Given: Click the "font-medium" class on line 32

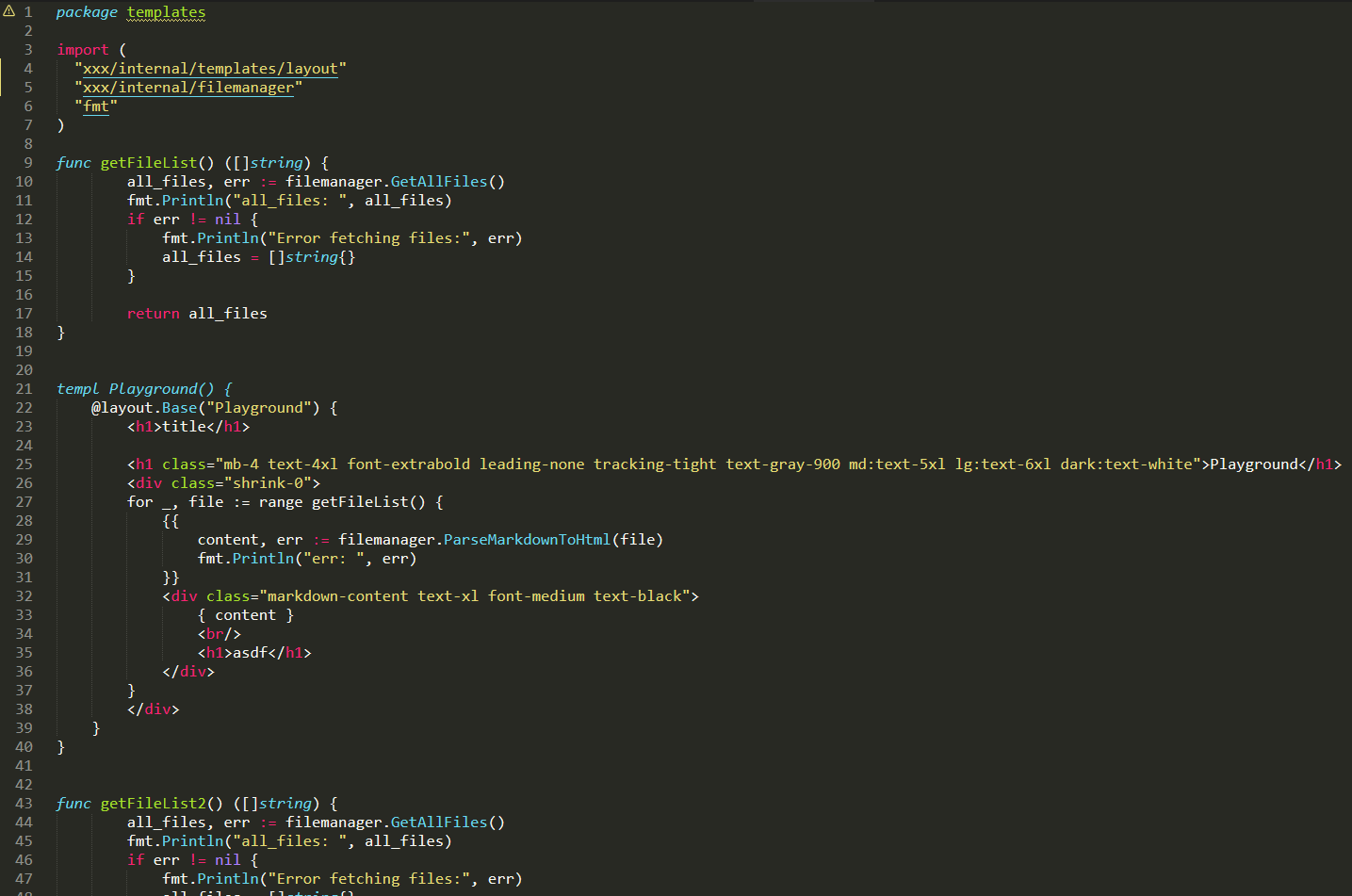Looking at the screenshot, I should tap(536, 596).
